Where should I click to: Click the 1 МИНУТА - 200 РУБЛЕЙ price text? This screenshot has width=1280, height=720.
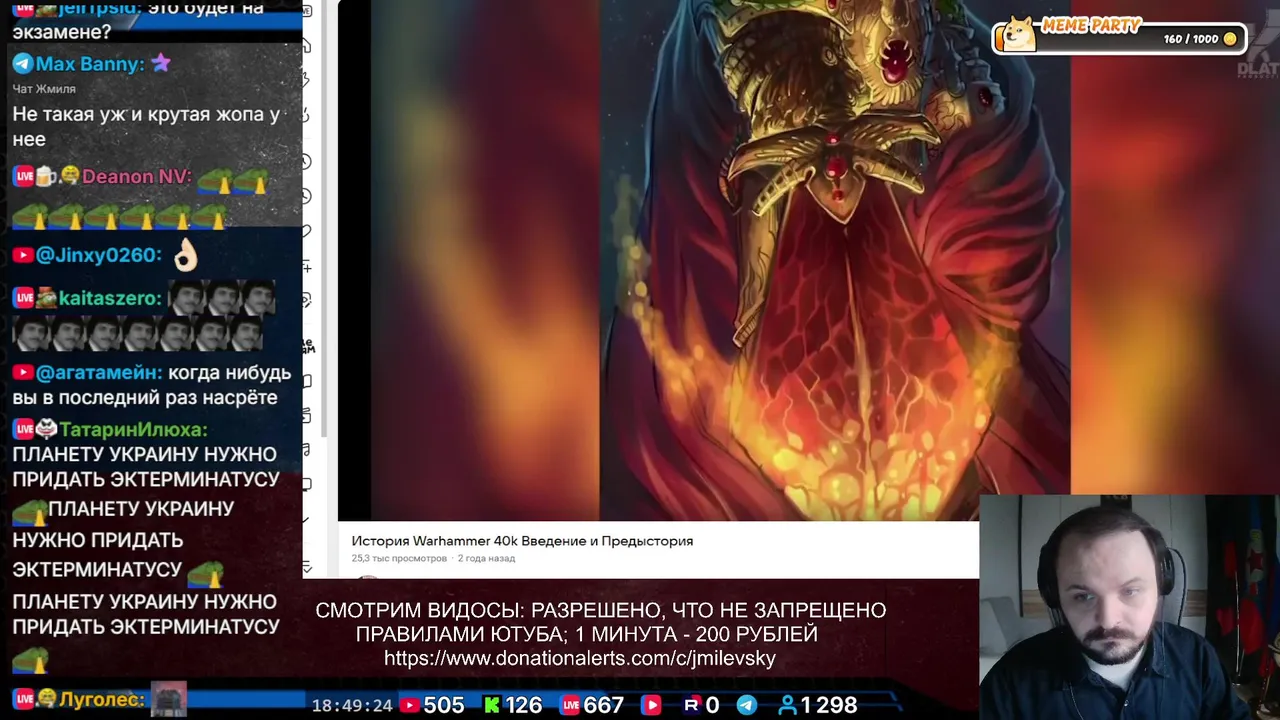click(697, 635)
